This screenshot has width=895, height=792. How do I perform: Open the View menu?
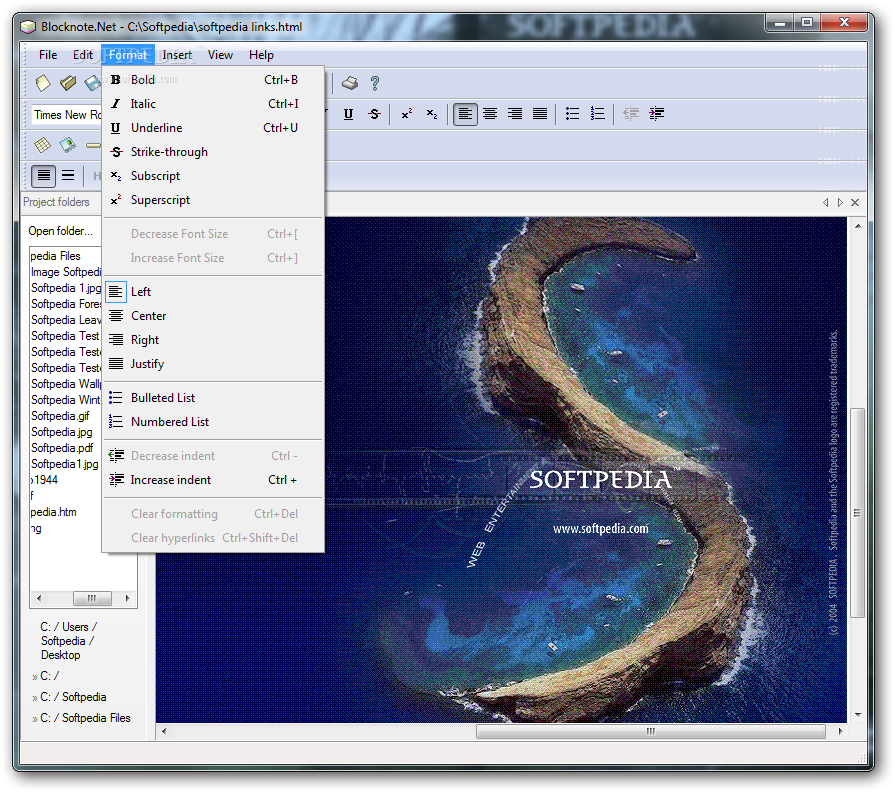(x=220, y=55)
